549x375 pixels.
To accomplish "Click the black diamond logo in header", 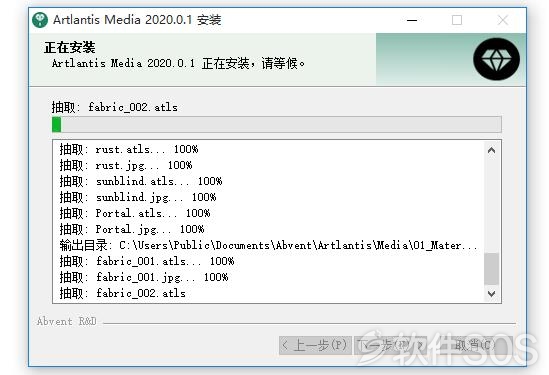I will pyautogui.click(x=496, y=59).
